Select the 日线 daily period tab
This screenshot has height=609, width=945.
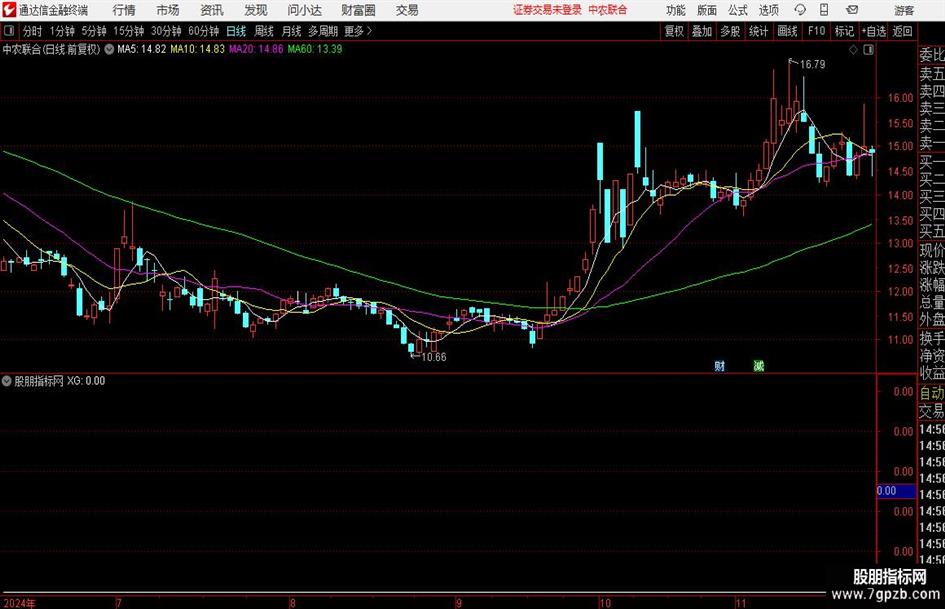(236, 31)
